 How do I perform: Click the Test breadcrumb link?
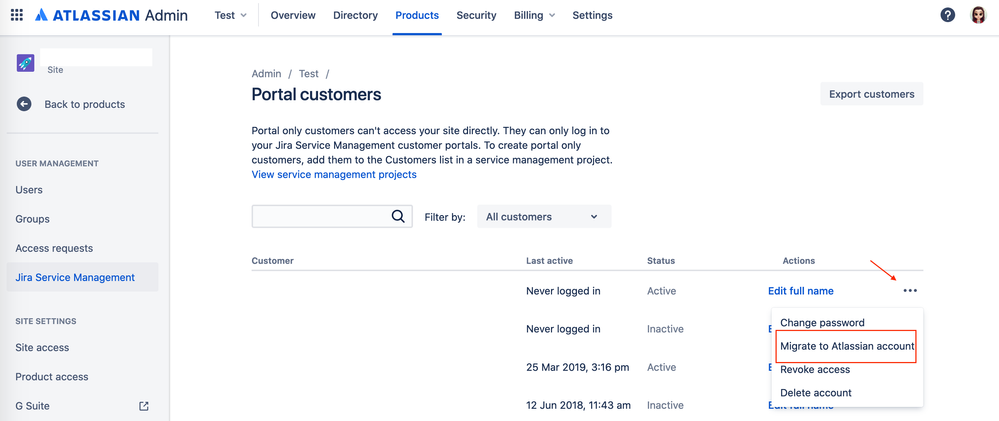click(308, 74)
